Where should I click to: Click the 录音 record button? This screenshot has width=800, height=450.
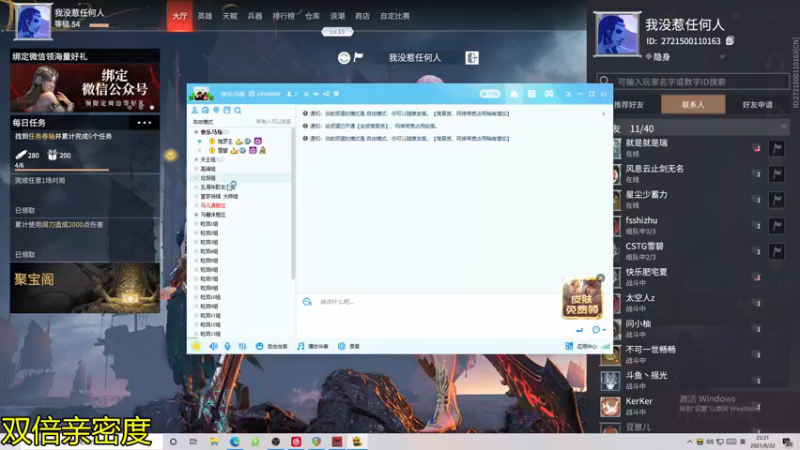[x=349, y=346]
